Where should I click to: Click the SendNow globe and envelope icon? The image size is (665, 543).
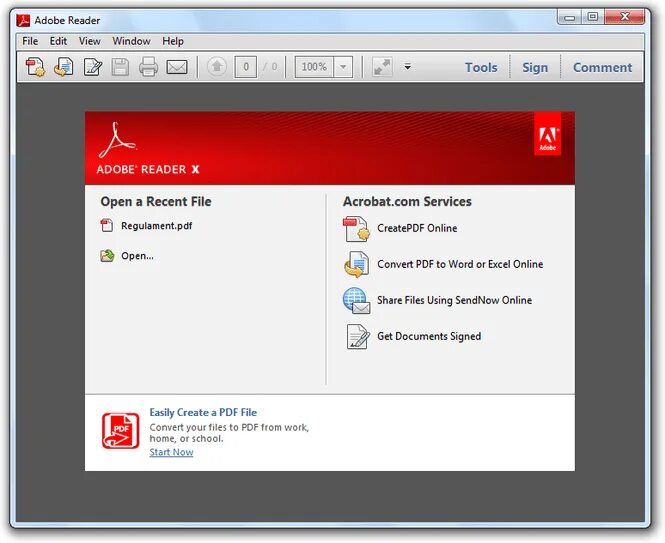click(356, 300)
